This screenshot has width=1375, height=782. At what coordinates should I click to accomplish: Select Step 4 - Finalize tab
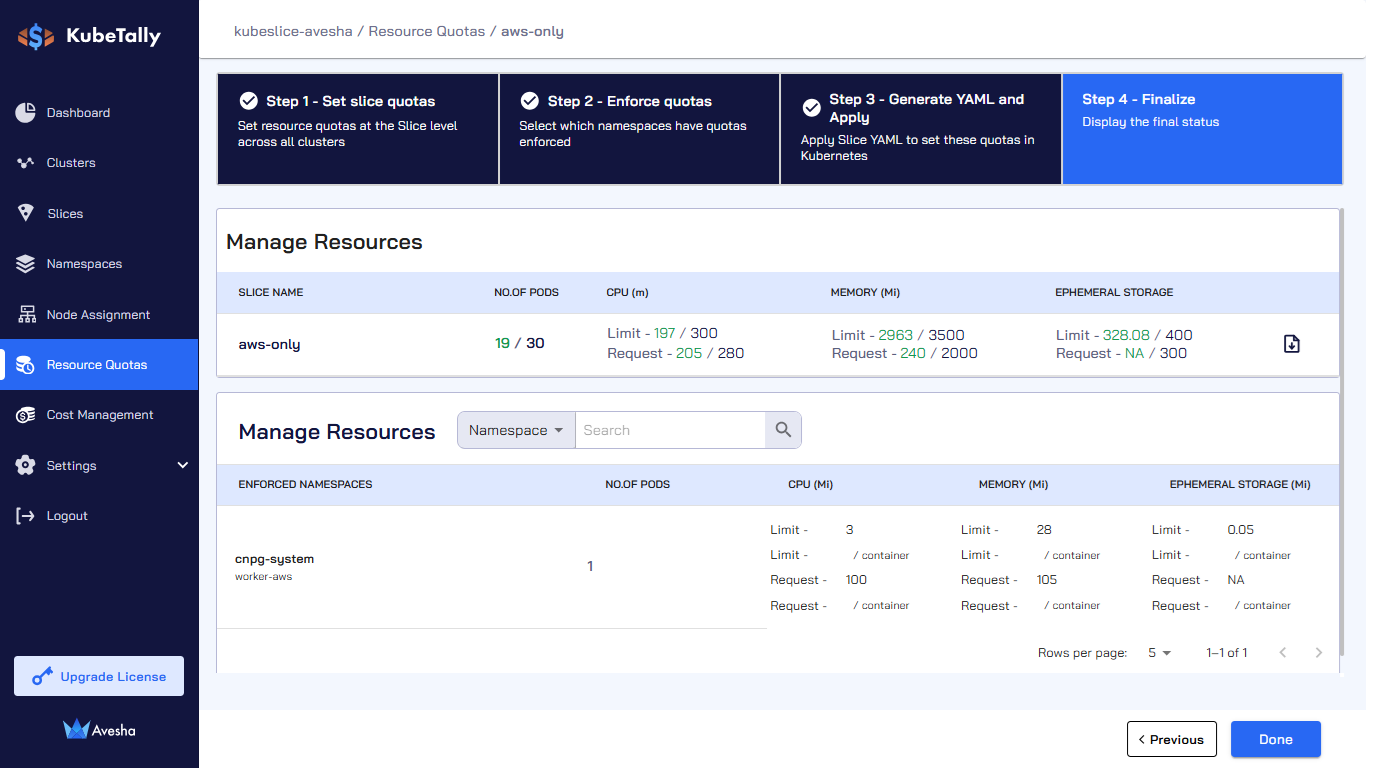click(1202, 129)
